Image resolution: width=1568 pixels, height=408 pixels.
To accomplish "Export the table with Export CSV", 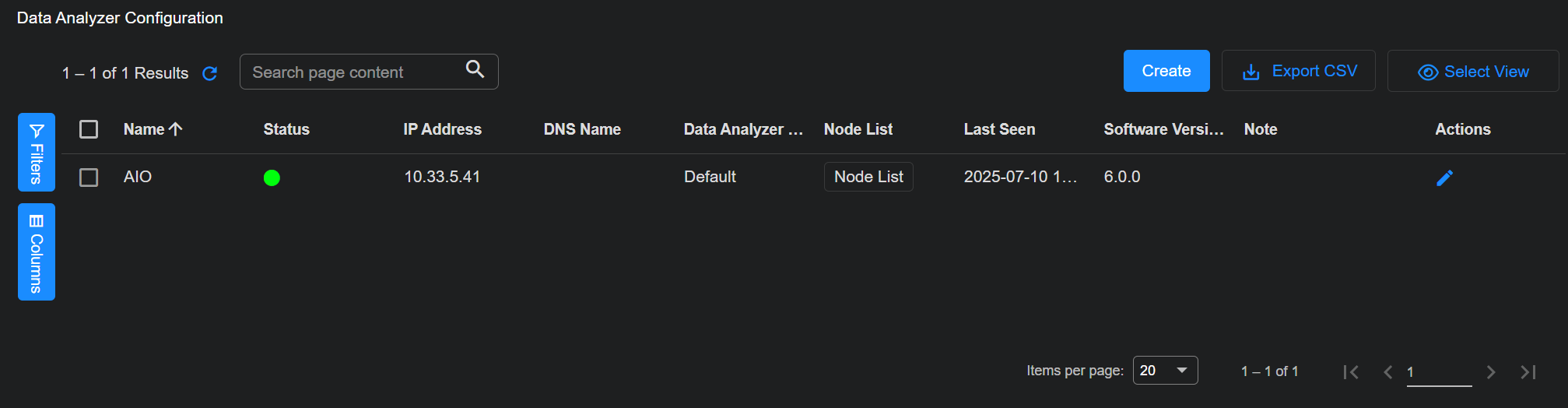I will click(x=1298, y=72).
